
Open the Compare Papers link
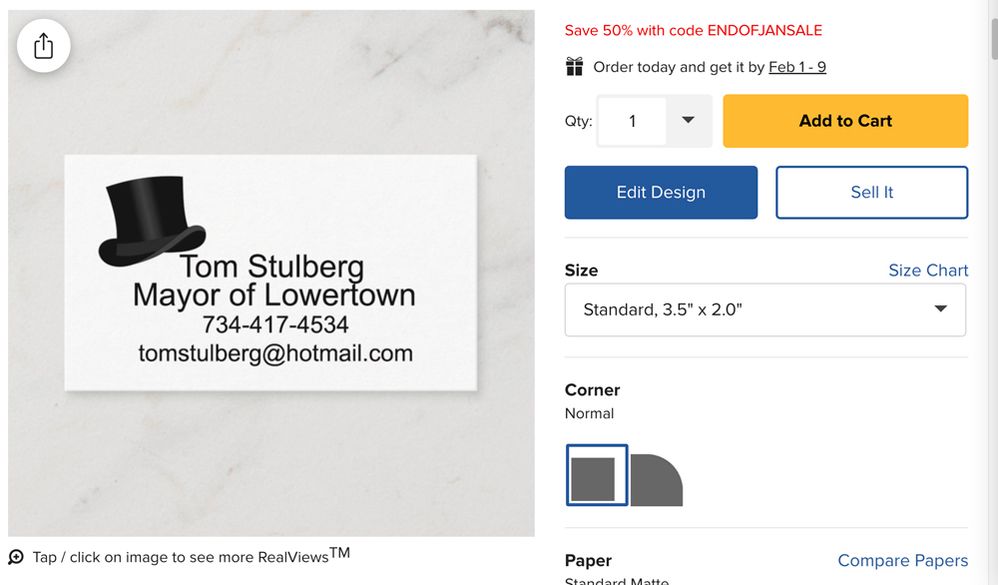point(902,560)
